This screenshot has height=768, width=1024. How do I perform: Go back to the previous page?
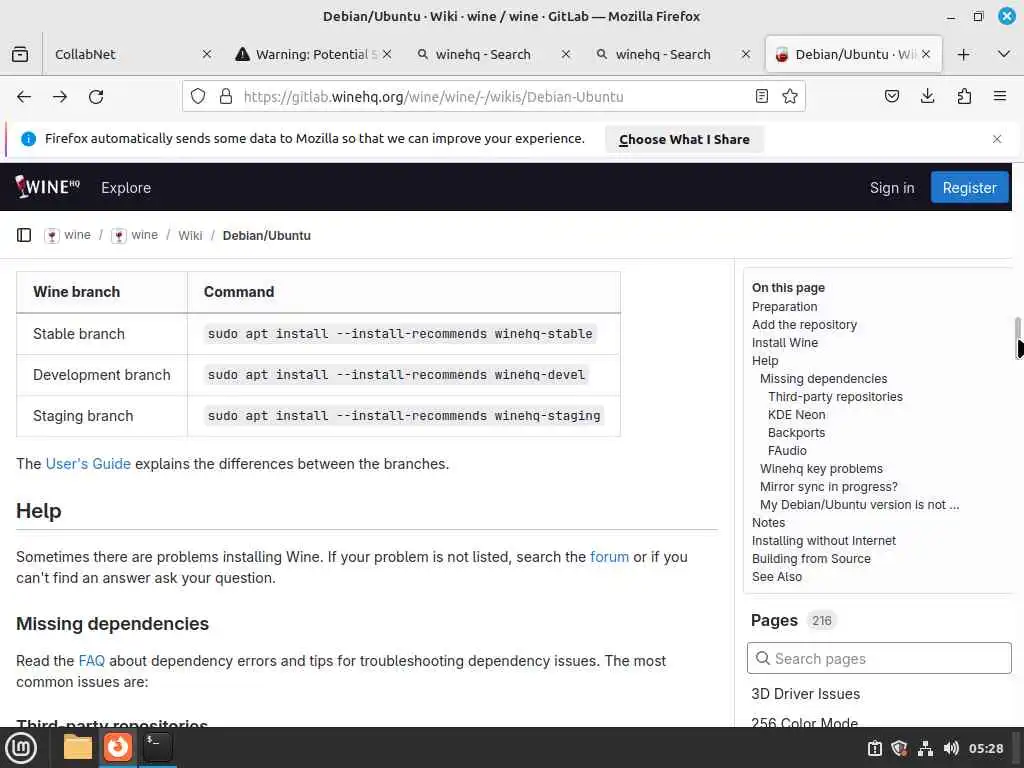pyautogui.click(x=24, y=97)
